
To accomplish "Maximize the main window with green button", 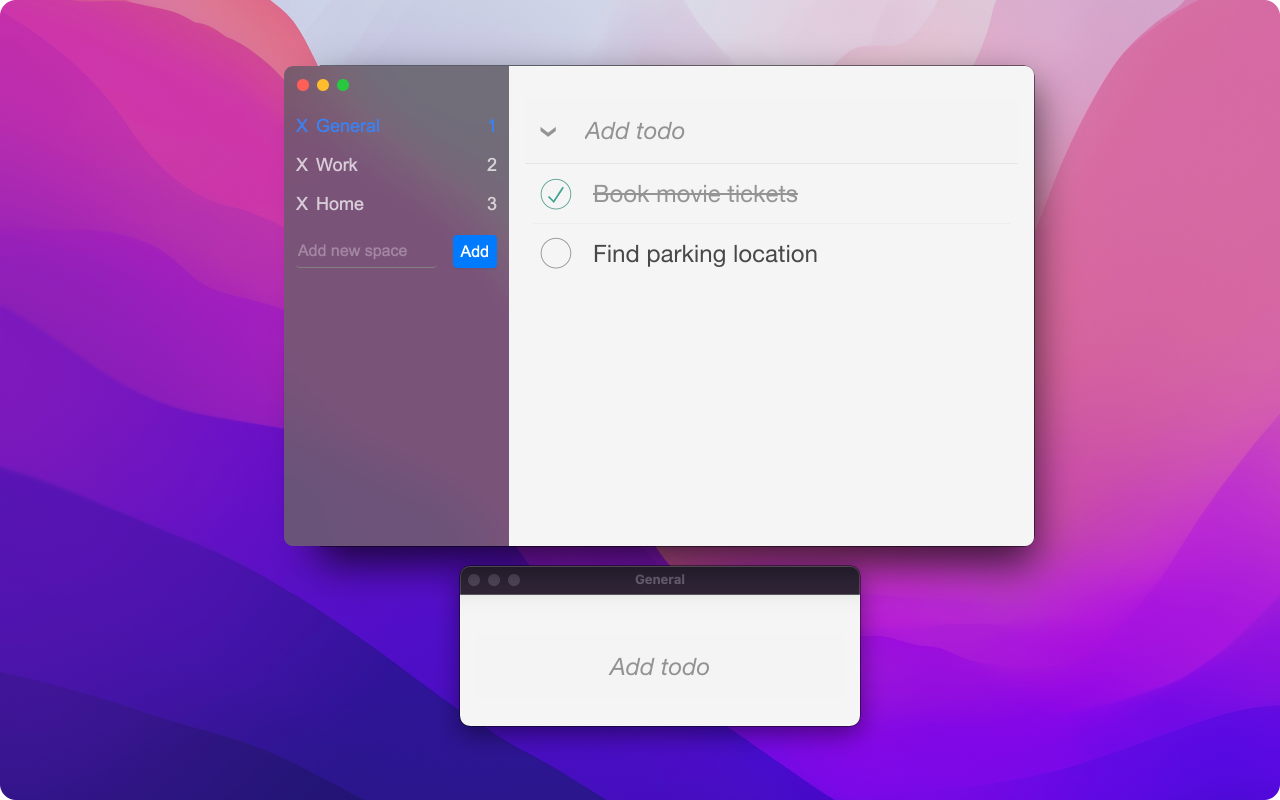I will tap(343, 85).
